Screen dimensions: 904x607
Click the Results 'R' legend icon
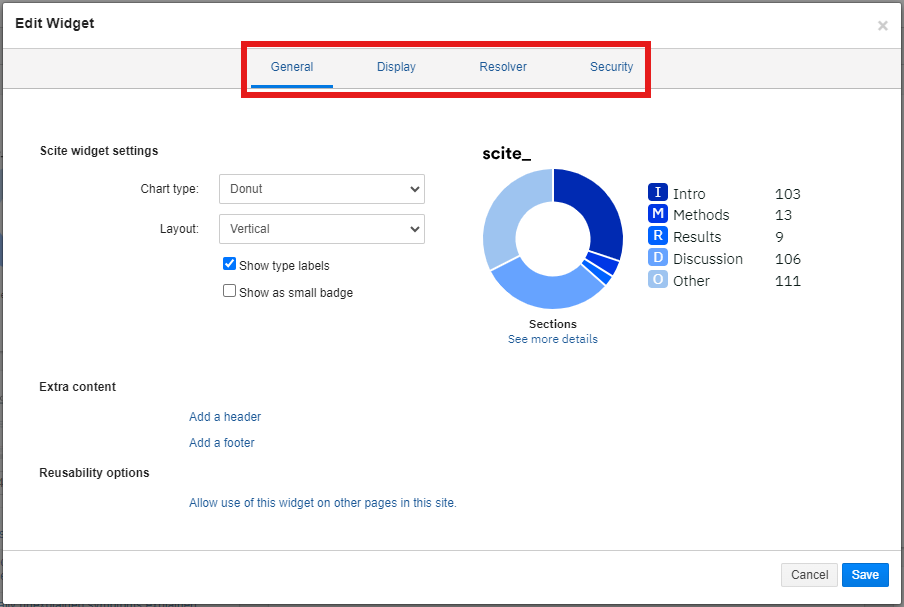pyautogui.click(x=657, y=237)
